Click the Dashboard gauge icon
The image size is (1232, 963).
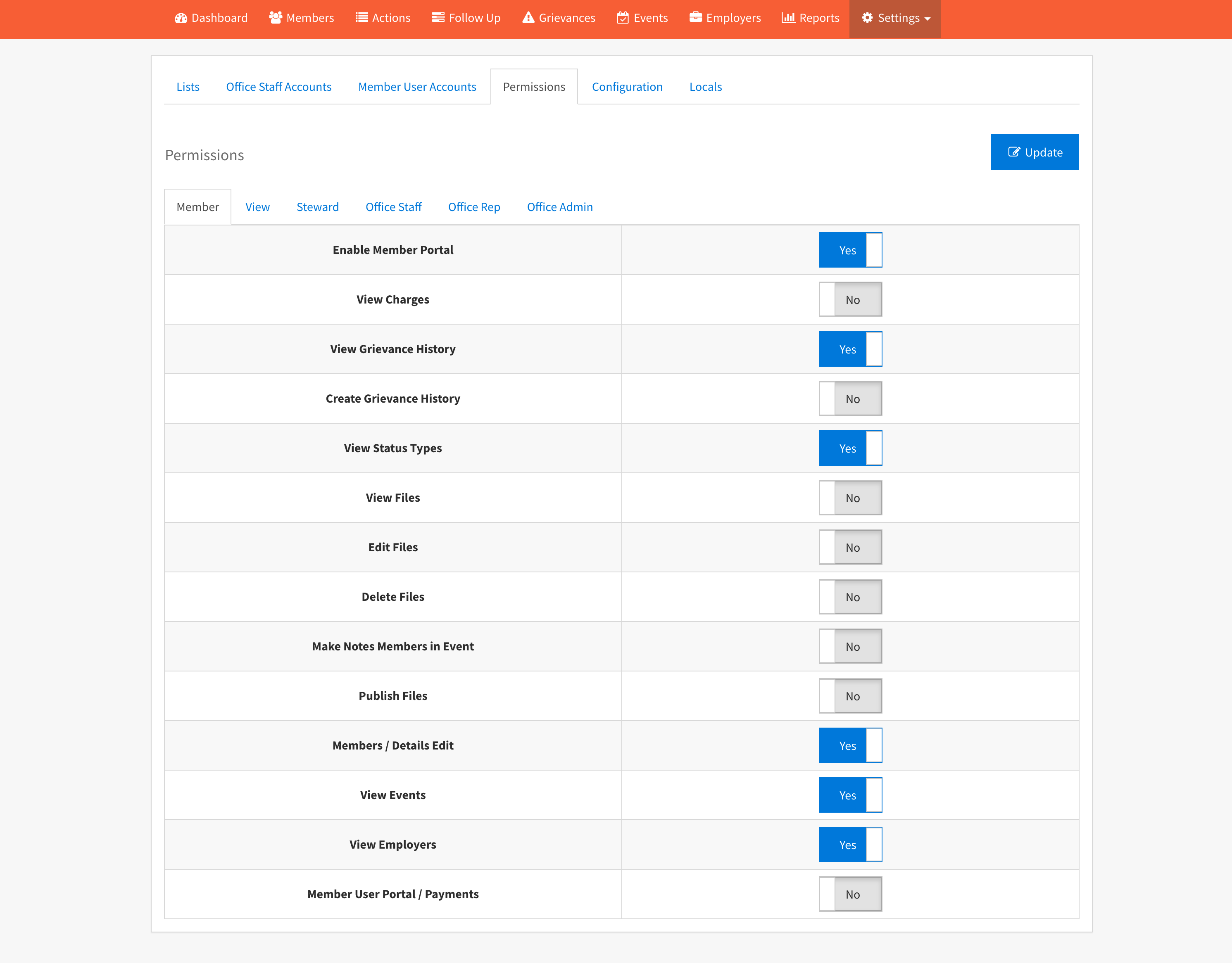(x=181, y=18)
